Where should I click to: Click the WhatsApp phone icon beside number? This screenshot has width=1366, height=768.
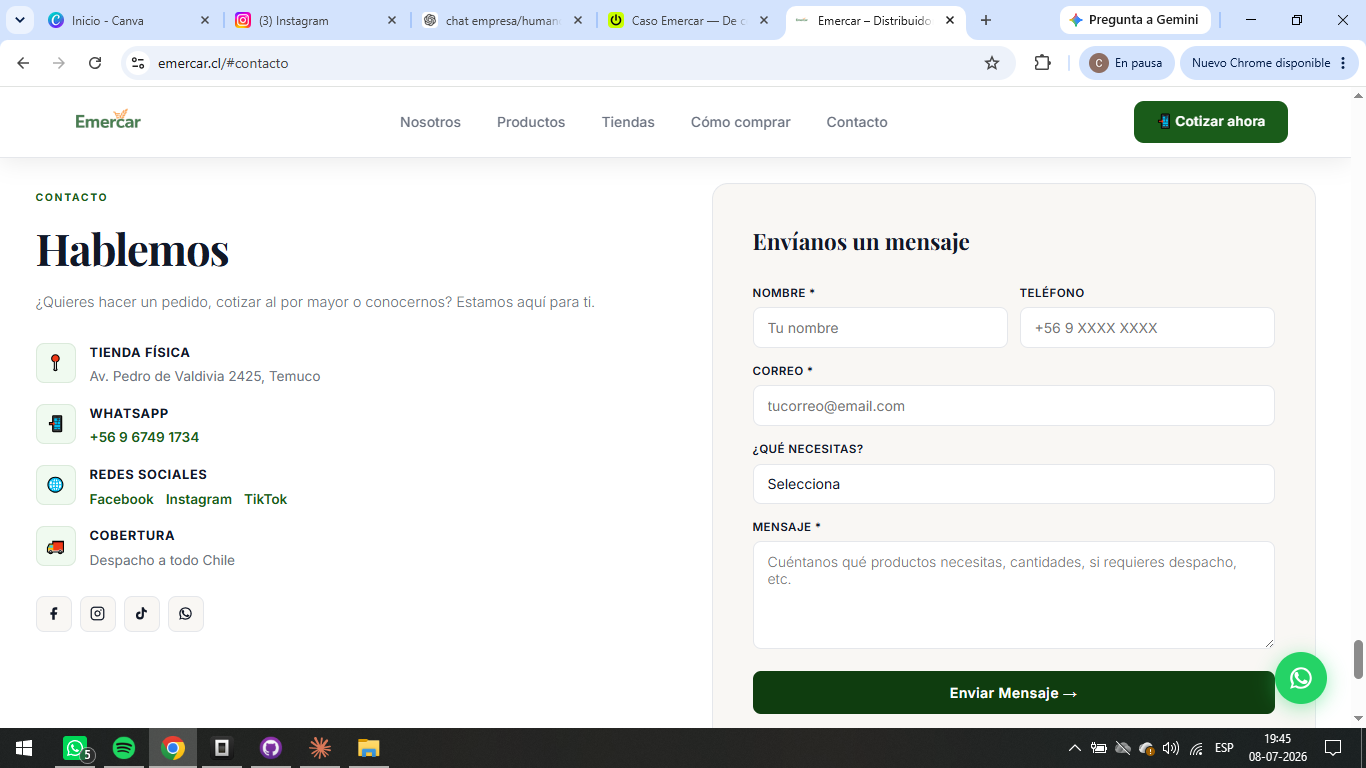pyautogui.click(x=56, y=424)
